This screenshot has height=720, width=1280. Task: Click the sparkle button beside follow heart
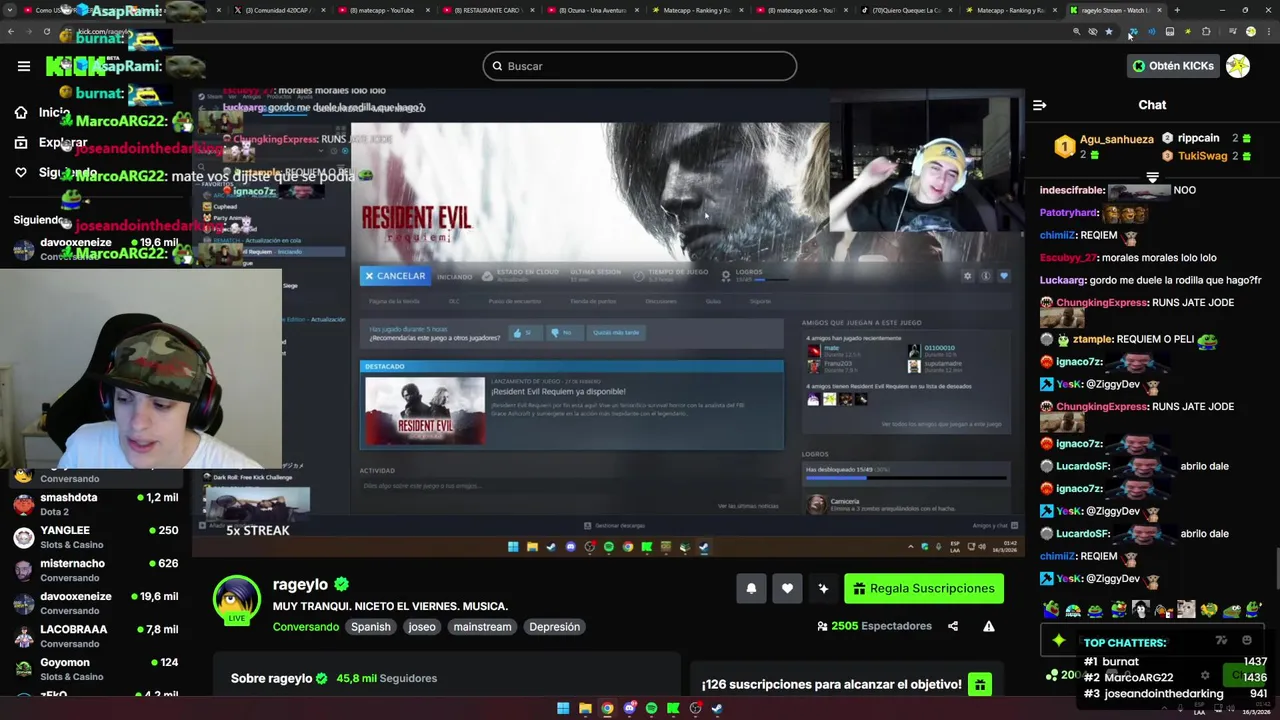823,588
